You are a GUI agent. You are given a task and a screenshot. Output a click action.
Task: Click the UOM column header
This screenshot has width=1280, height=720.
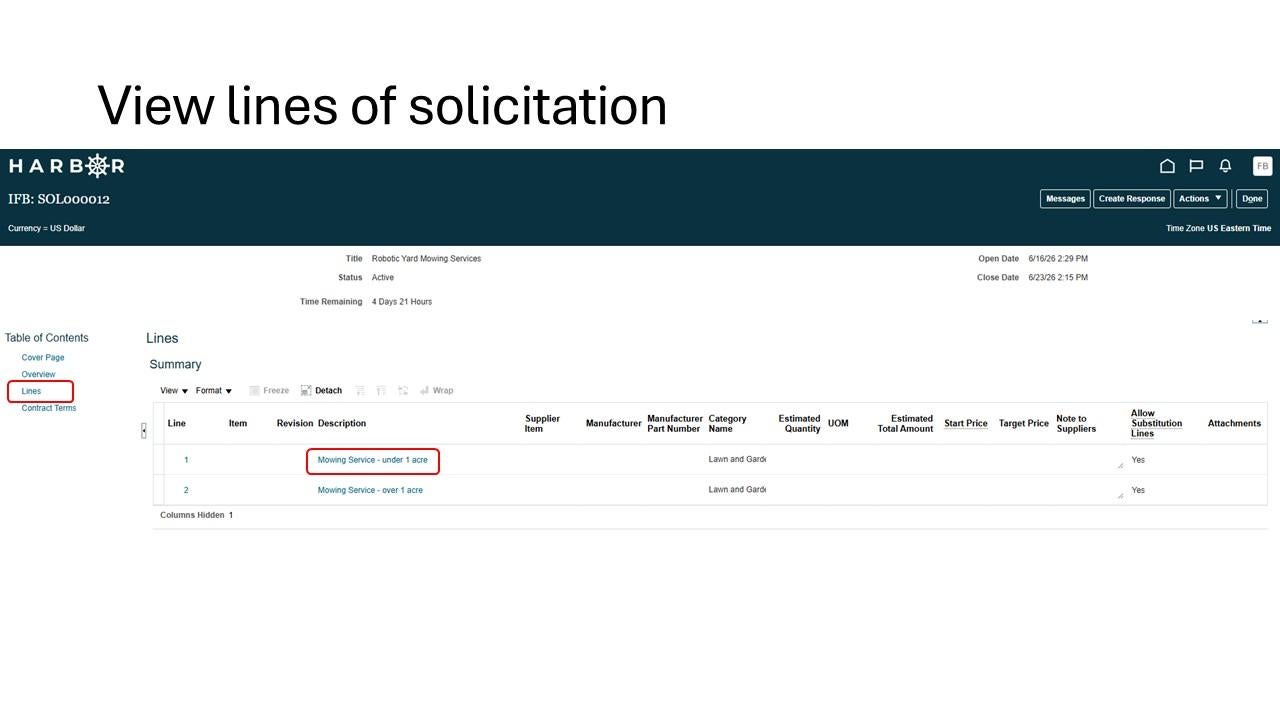[838, 423]
